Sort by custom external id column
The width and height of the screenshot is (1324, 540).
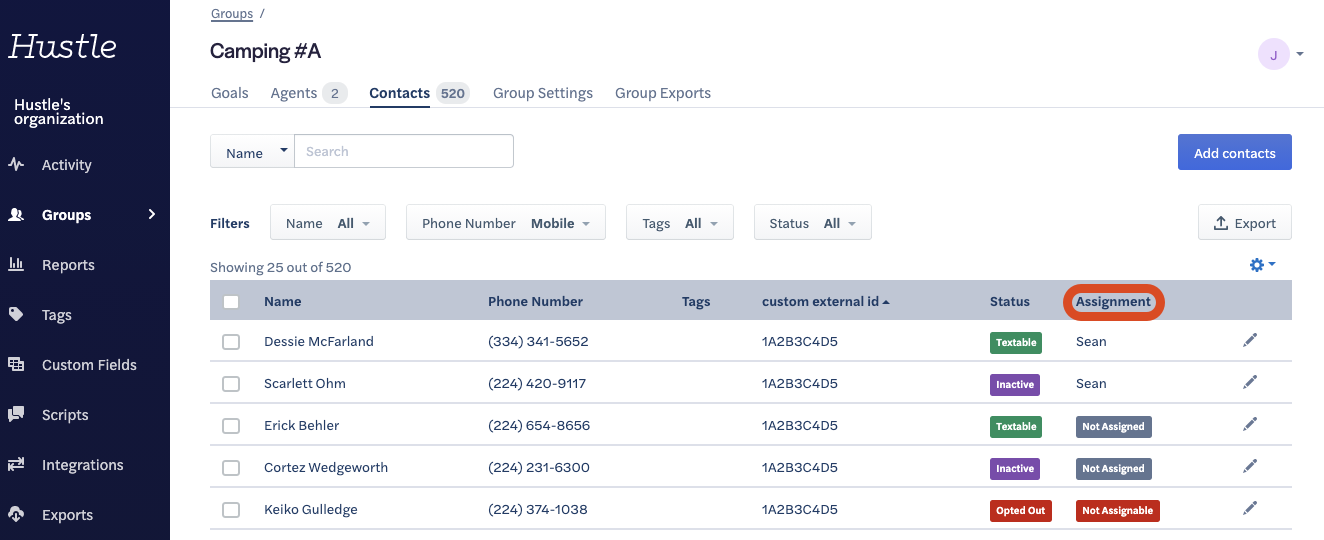pos(826,301)
